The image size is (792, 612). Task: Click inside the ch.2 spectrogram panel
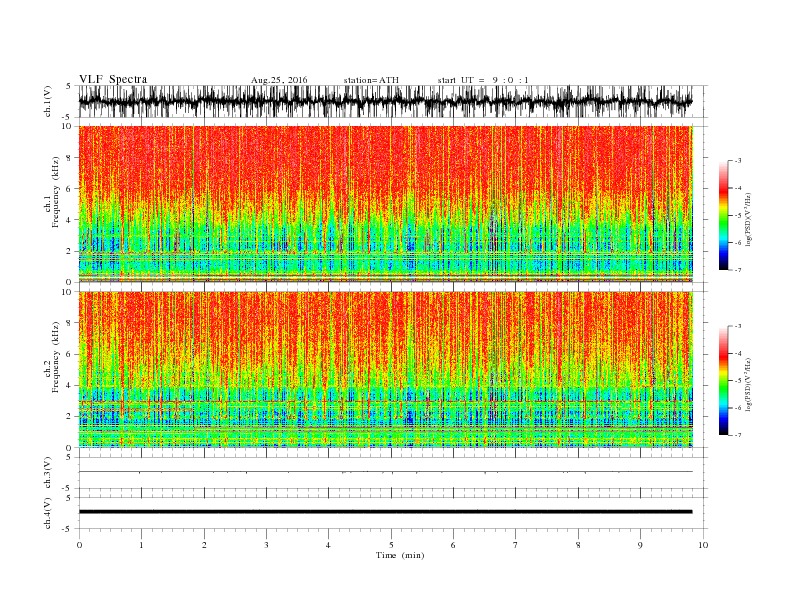pos(386,370)
